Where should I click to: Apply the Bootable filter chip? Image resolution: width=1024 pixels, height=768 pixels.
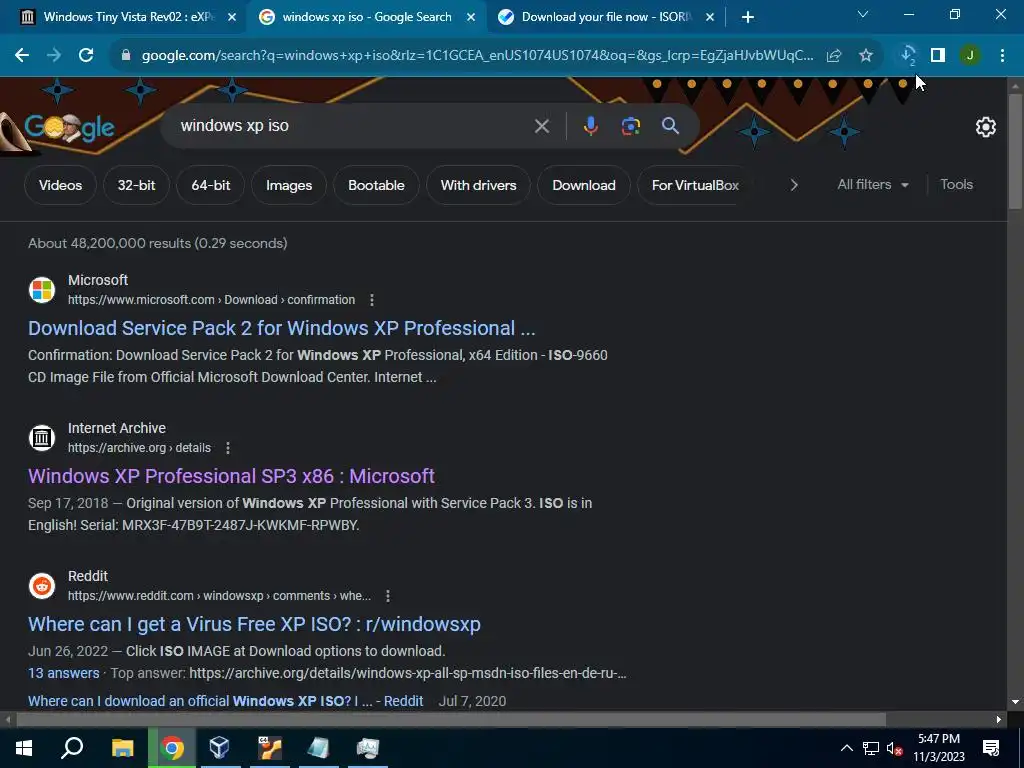click(x=376, y=185)
